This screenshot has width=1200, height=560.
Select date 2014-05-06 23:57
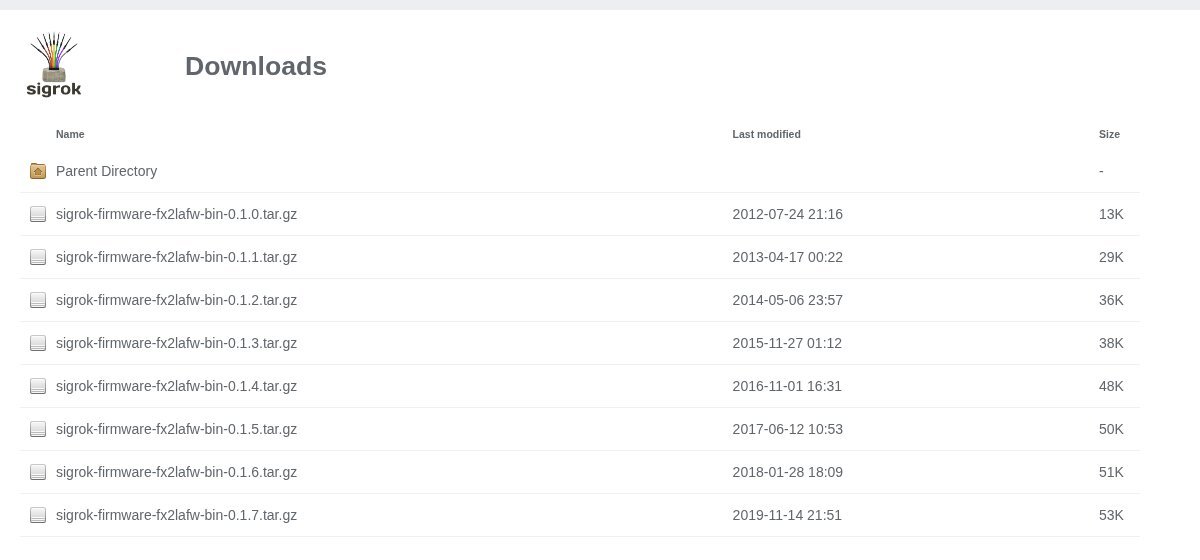[x=787, y=300]
